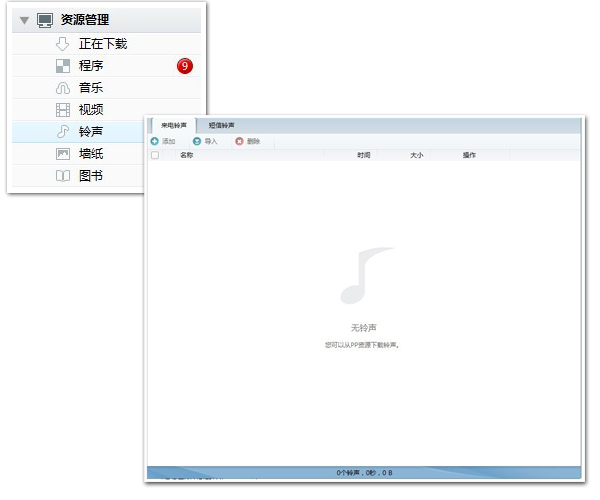
Task: Click the 无铃声 empty-state text
Action: [364, 328]
